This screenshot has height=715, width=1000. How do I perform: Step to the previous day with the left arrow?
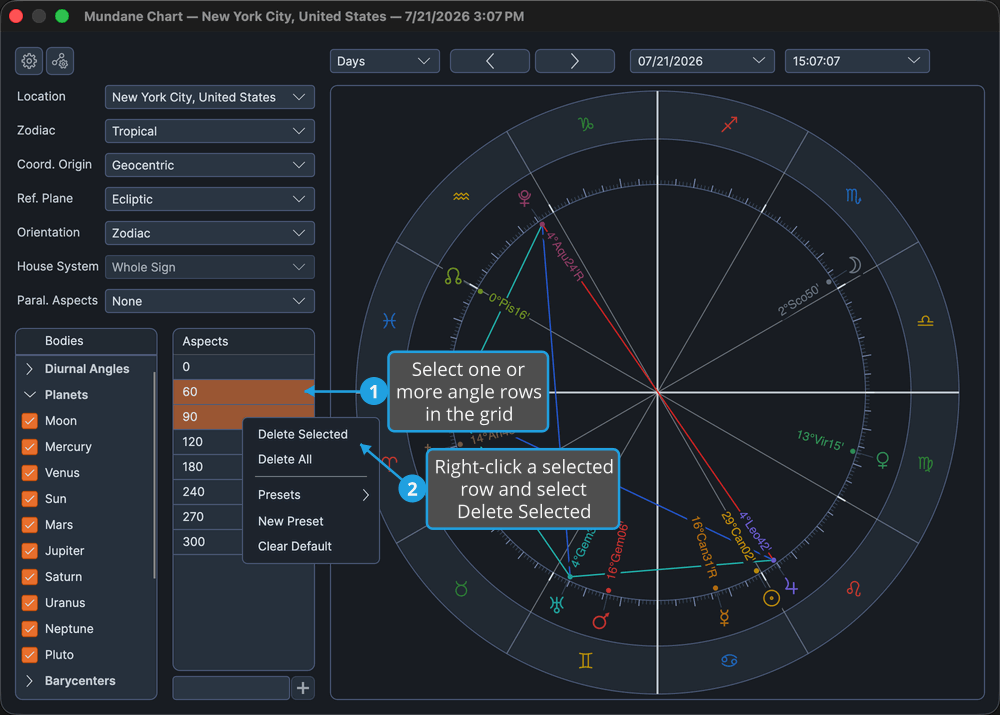[490, 61]
